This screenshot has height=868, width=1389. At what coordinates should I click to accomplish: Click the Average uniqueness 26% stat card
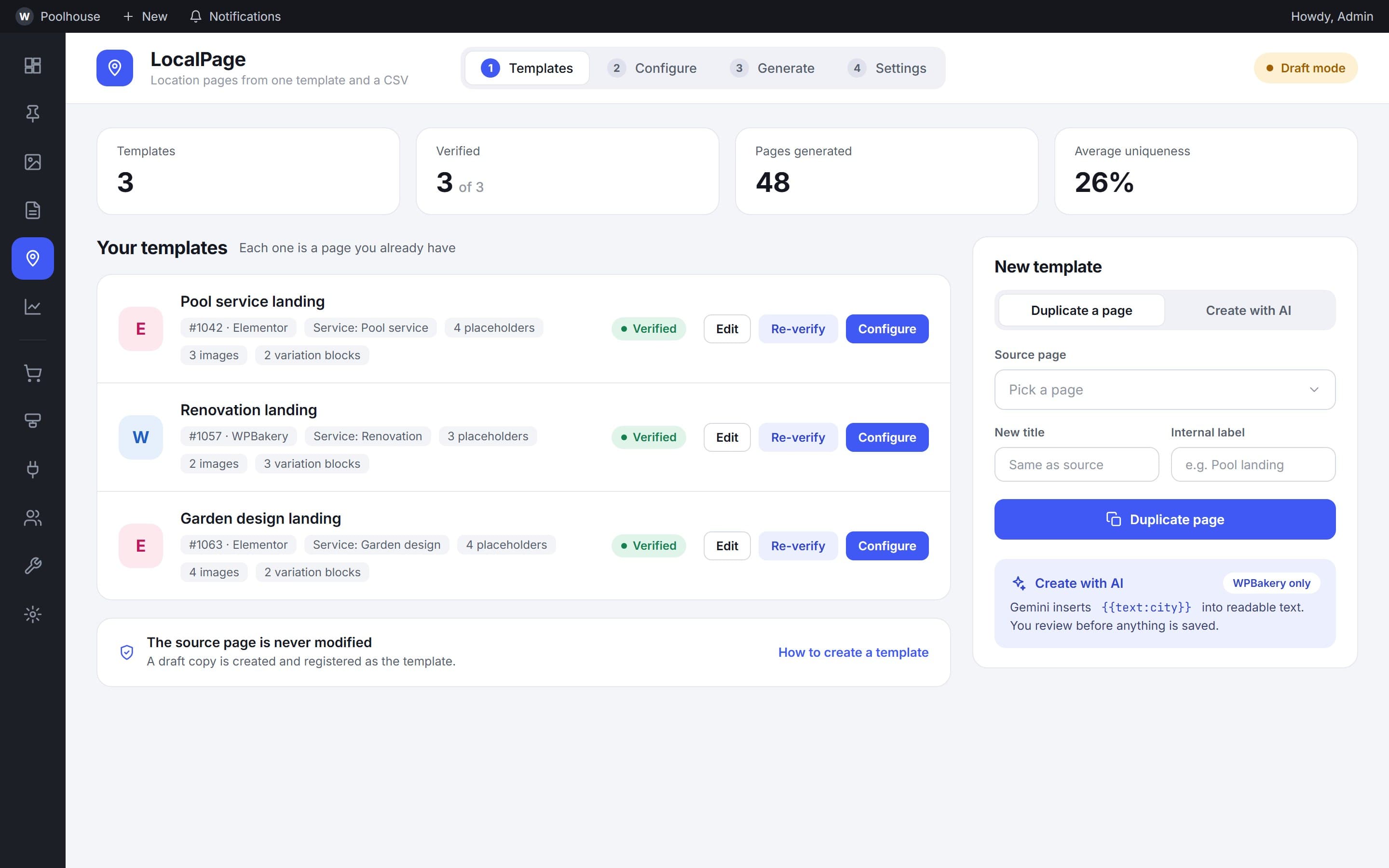click(x=1206, y=171)
